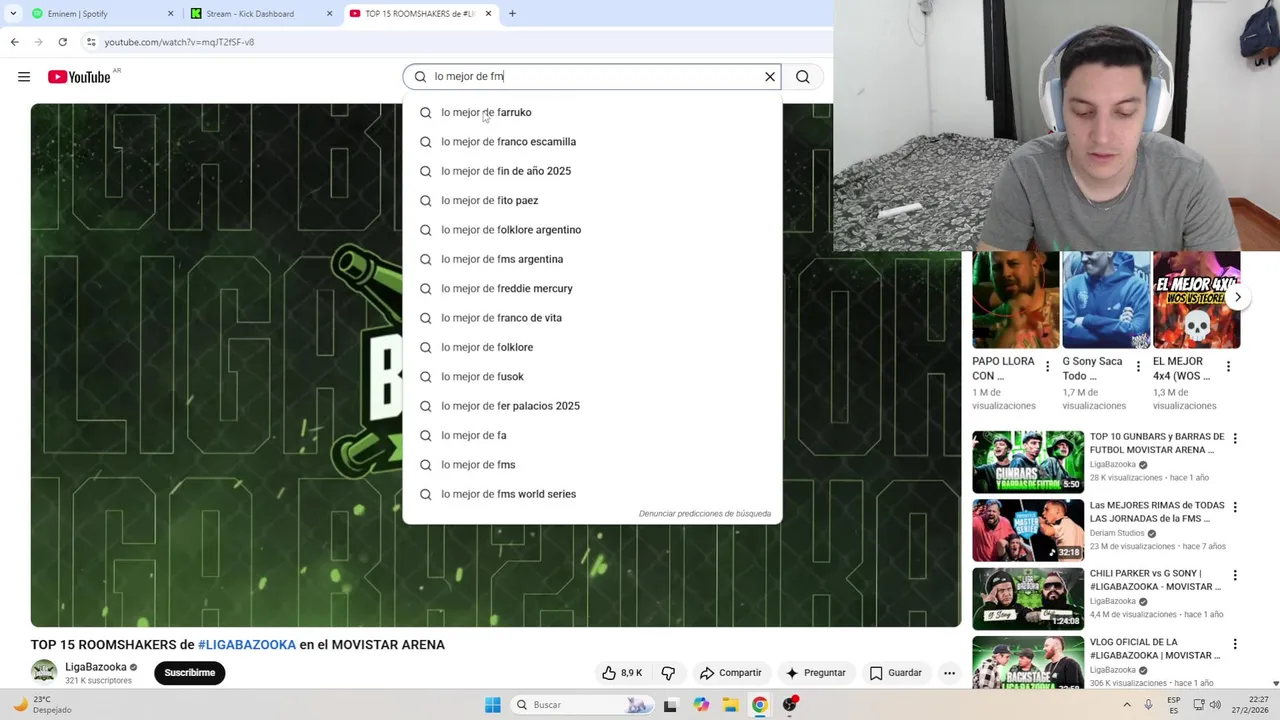Reload the page
This screenshot has width=1280, height=720.
click(63, 42)
